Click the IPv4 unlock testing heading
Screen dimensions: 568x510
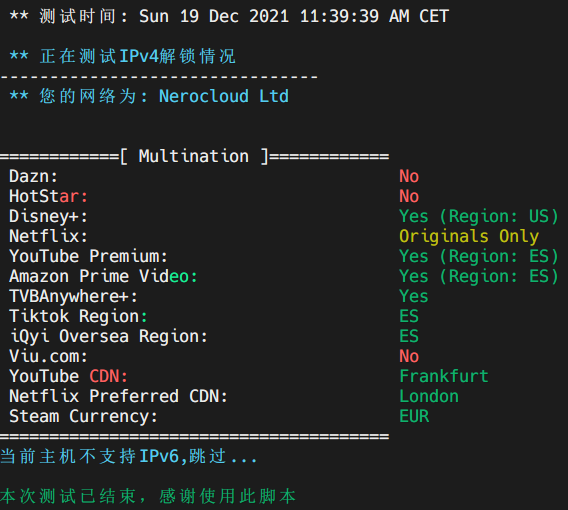(x=122, y=56)
